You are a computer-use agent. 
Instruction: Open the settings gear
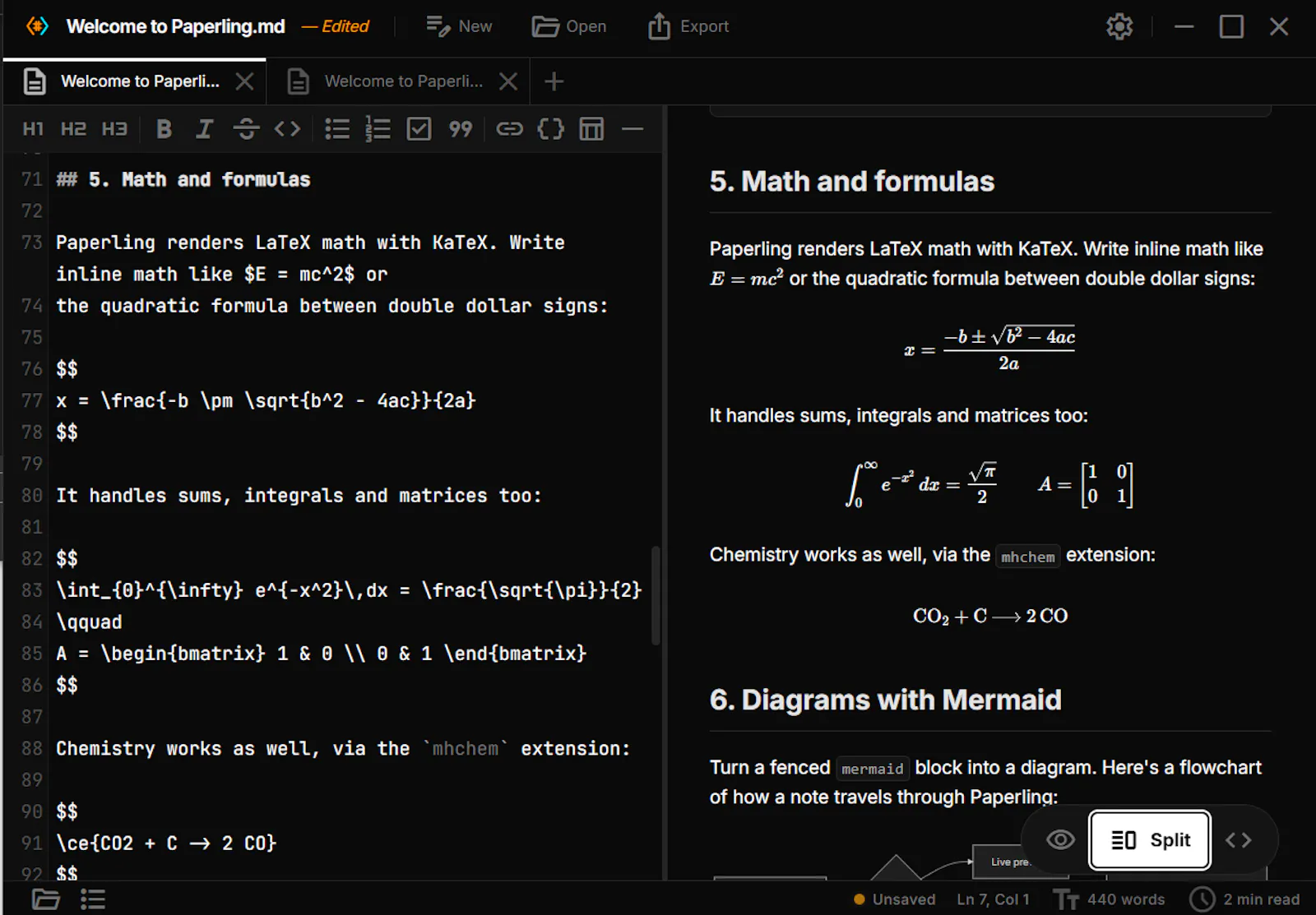[1119, 26]
